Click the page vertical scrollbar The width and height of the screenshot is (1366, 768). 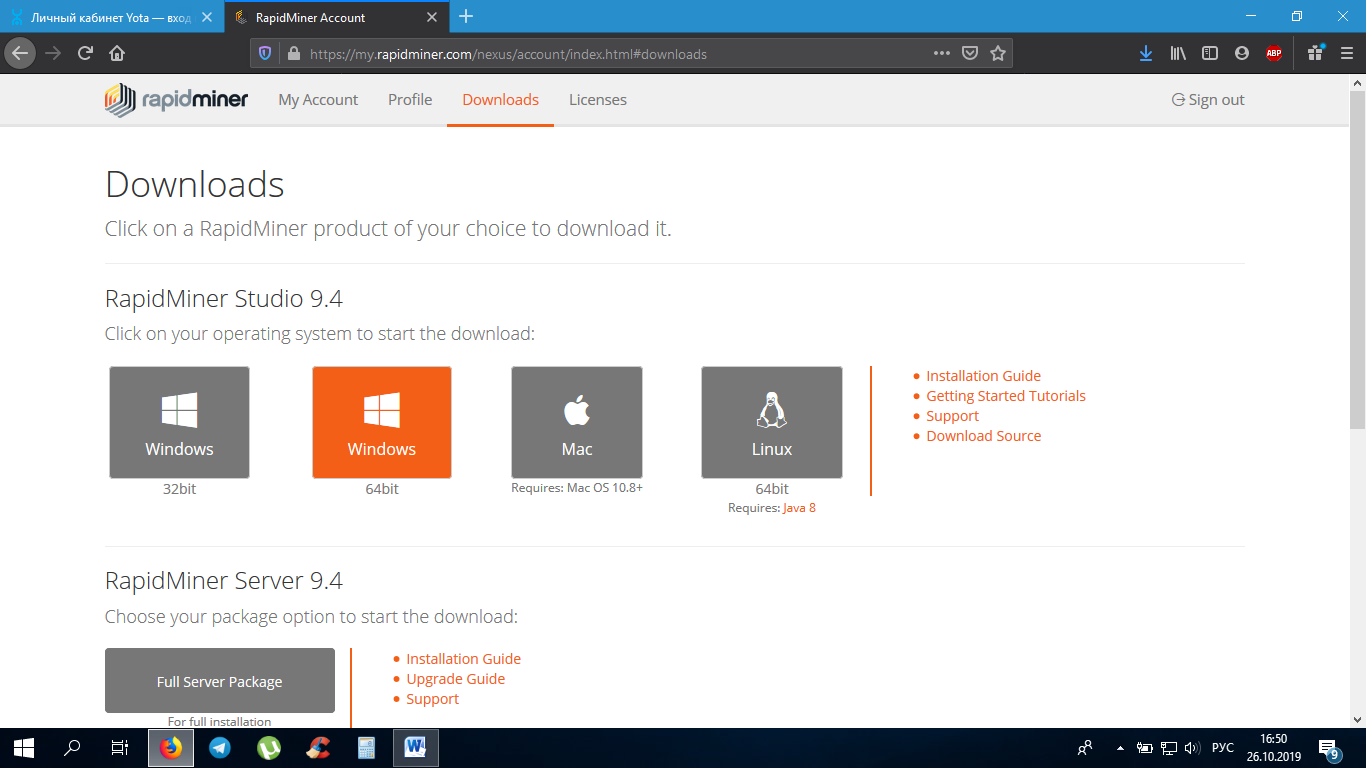click(x=1357, y=260)
